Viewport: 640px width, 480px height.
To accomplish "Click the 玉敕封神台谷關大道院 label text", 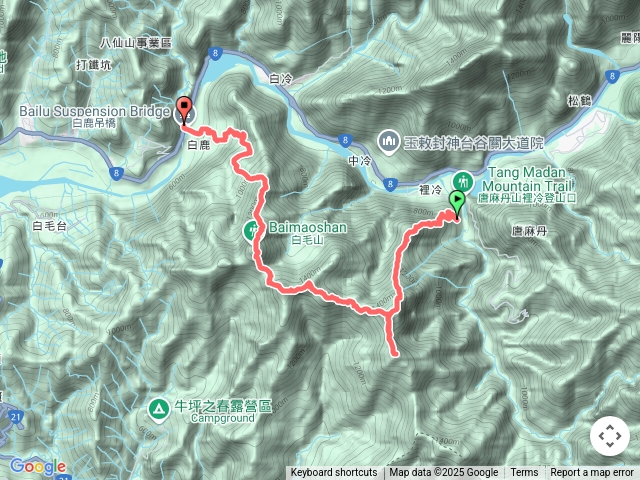I will 473,143.
